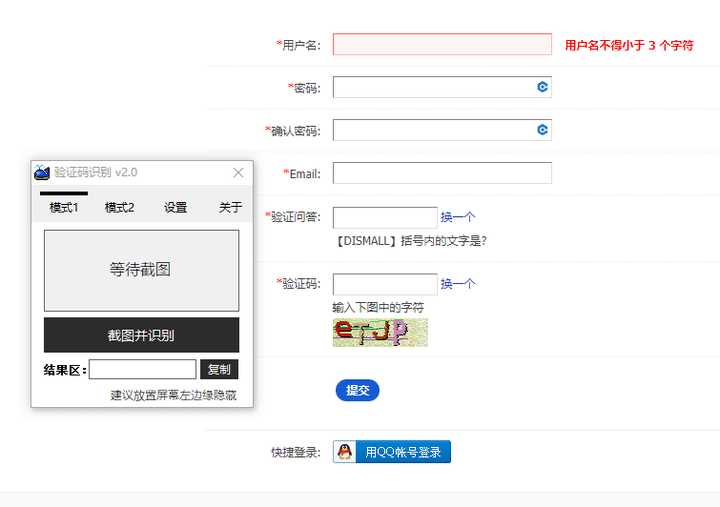Click the blue icon inside the 确认密码 field
The image size is (720, 507).
tap(542, 130)
